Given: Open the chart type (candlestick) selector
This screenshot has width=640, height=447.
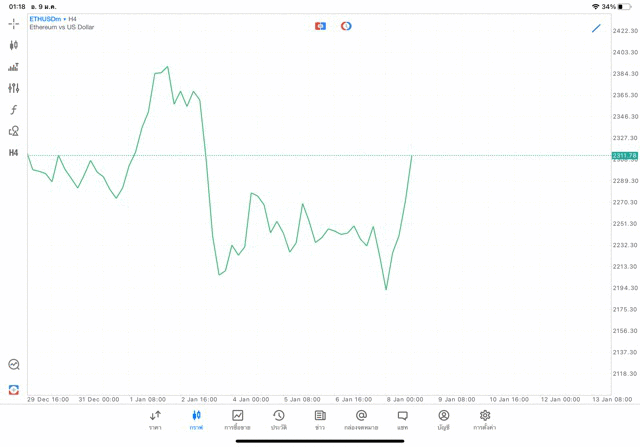Looking at the screenshot, I should pyautogui.click(x=14, y=45).
